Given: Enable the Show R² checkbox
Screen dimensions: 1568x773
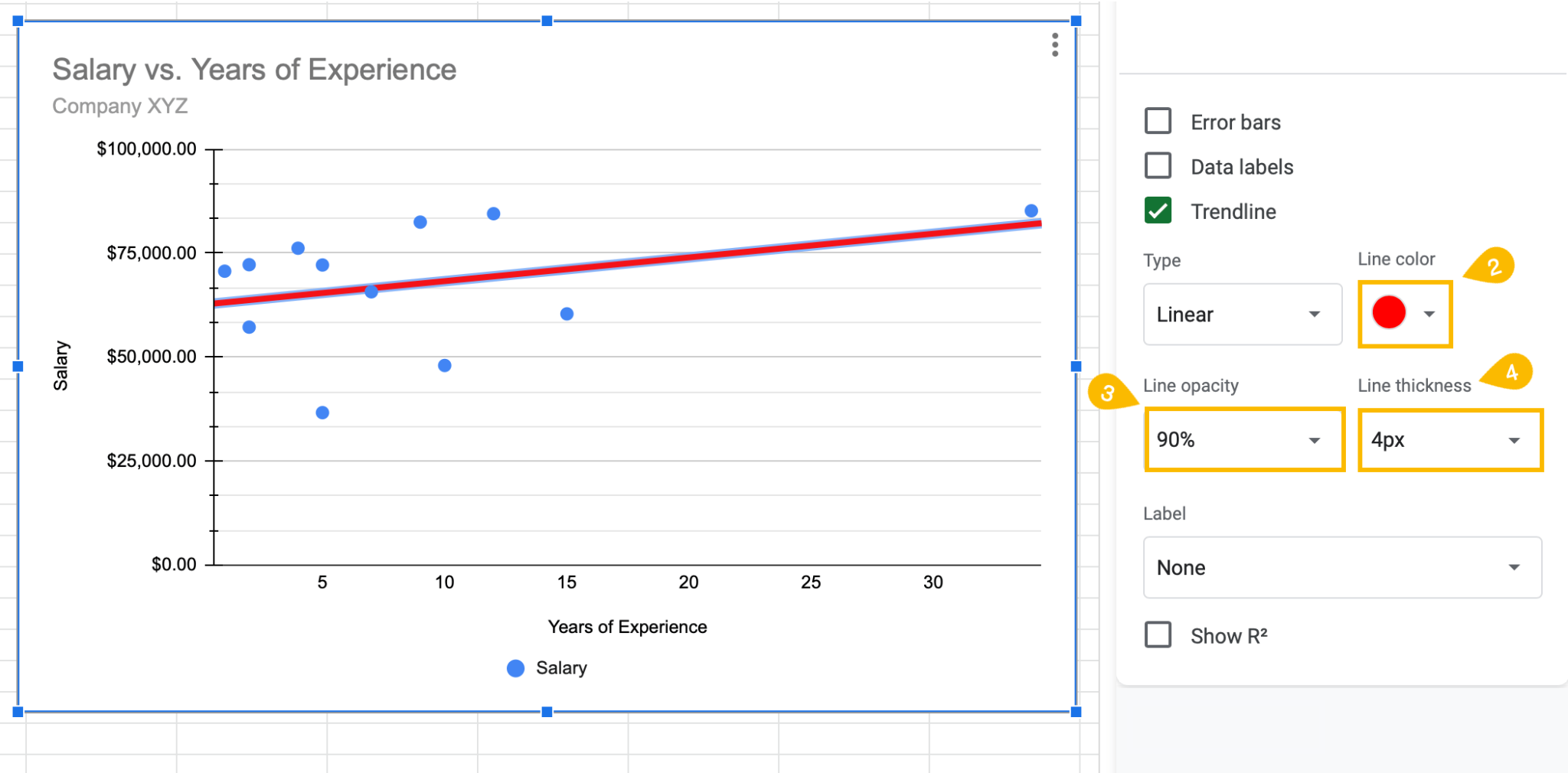Looking at the screenshot, I should pyautogui.click(x=1158, y=634).
